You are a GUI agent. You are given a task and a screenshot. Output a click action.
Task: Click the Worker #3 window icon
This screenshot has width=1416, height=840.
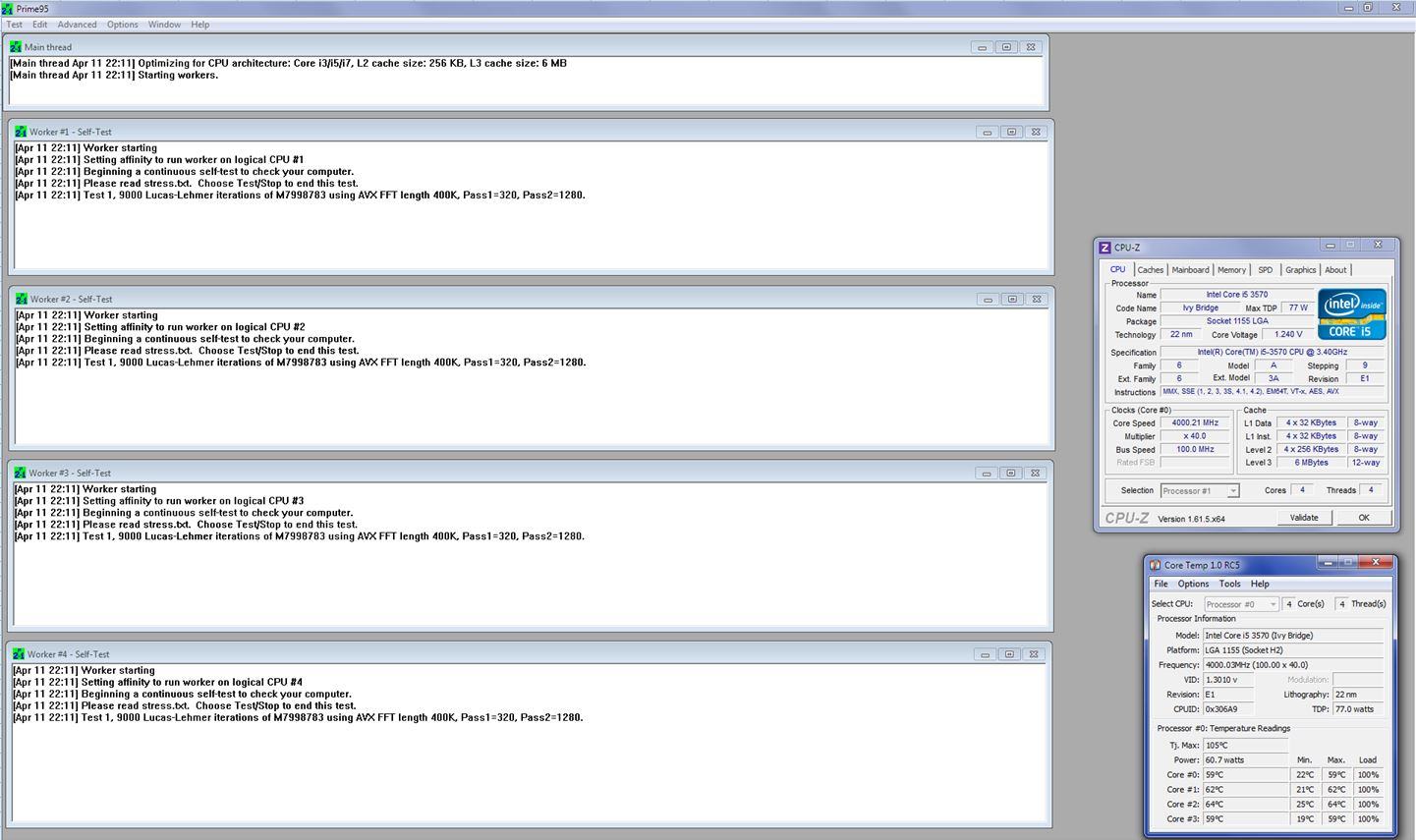point(20,473)
